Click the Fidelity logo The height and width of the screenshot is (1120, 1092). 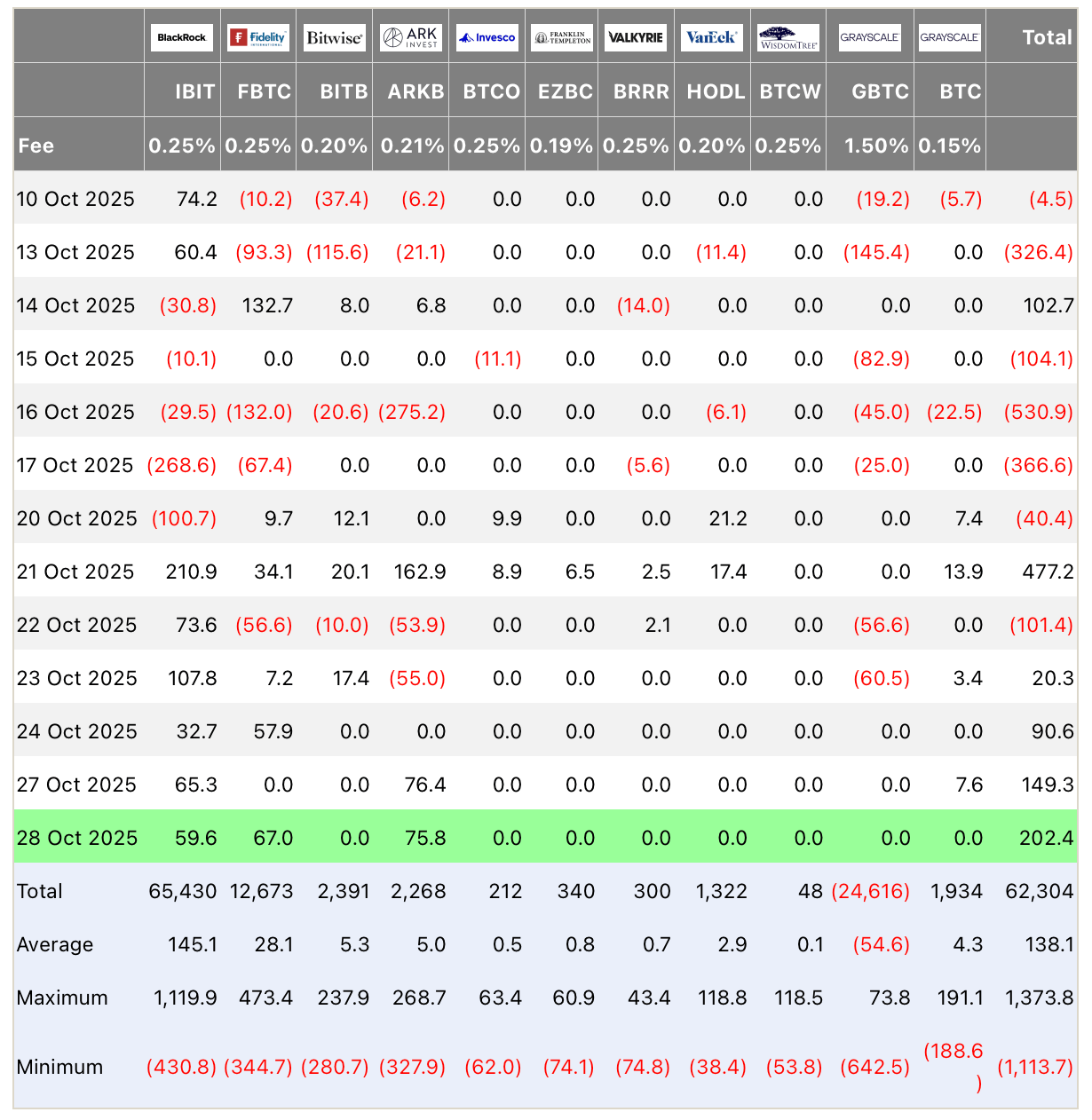click(x=257, y=37)
